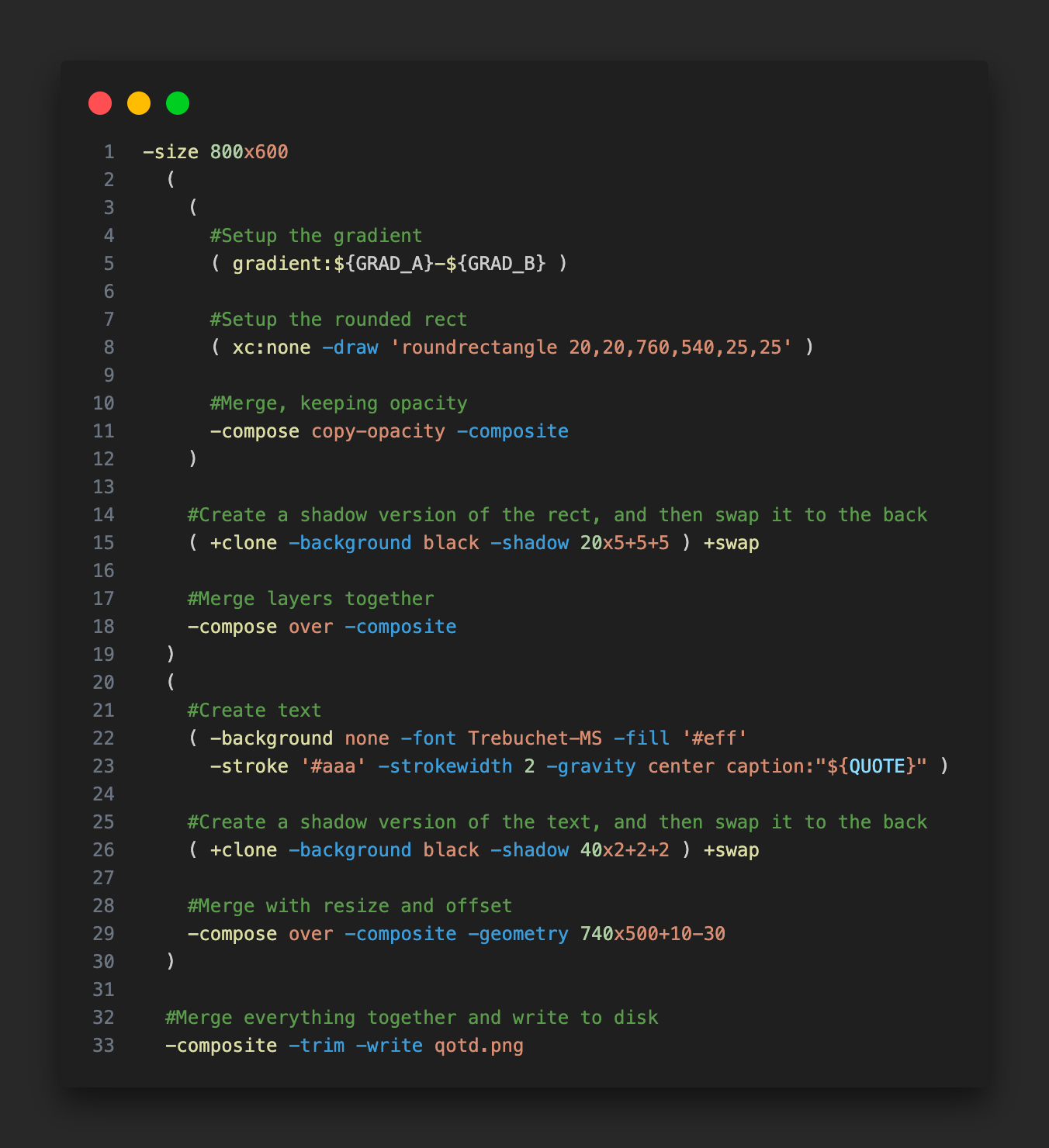1049x1148 pixels.
Task: Click '+swap' on line 26
Action: (x=731, y=850)
